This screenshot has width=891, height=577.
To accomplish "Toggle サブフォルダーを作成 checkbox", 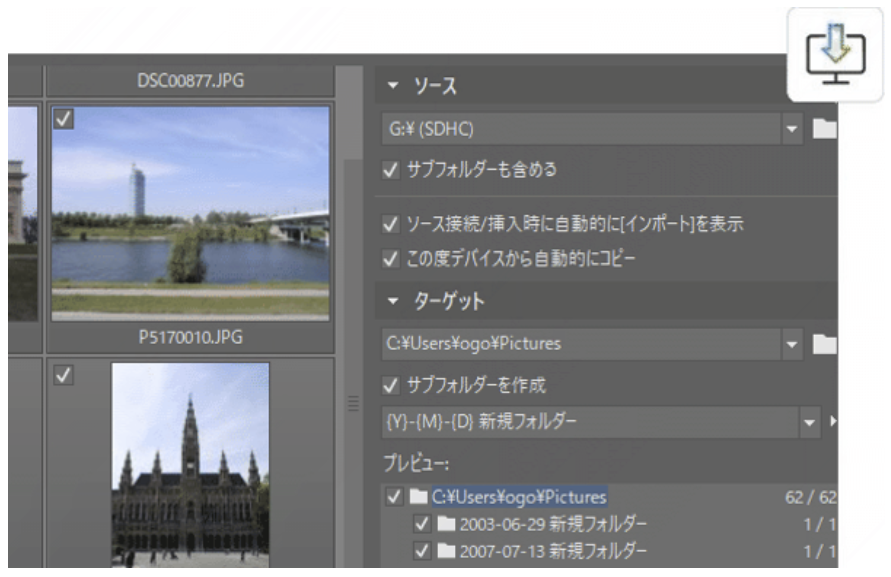I will tap(390, 385).
